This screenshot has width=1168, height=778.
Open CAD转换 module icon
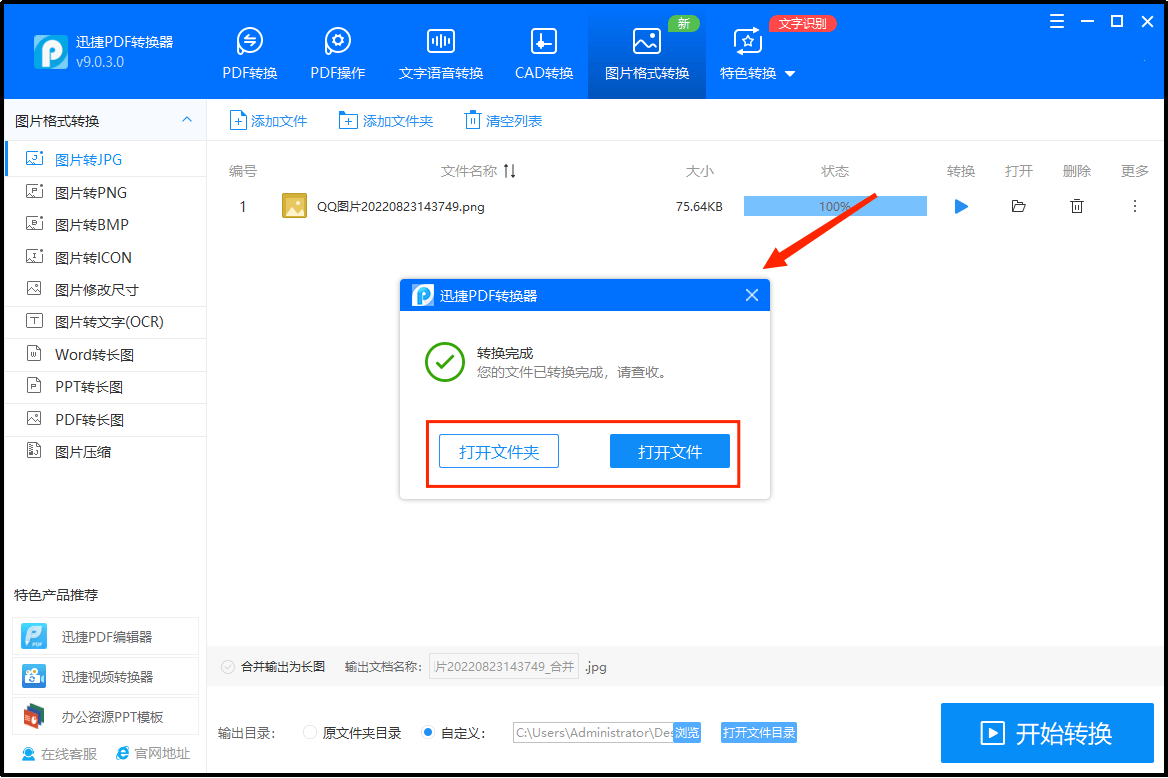(x=543, y=42)
